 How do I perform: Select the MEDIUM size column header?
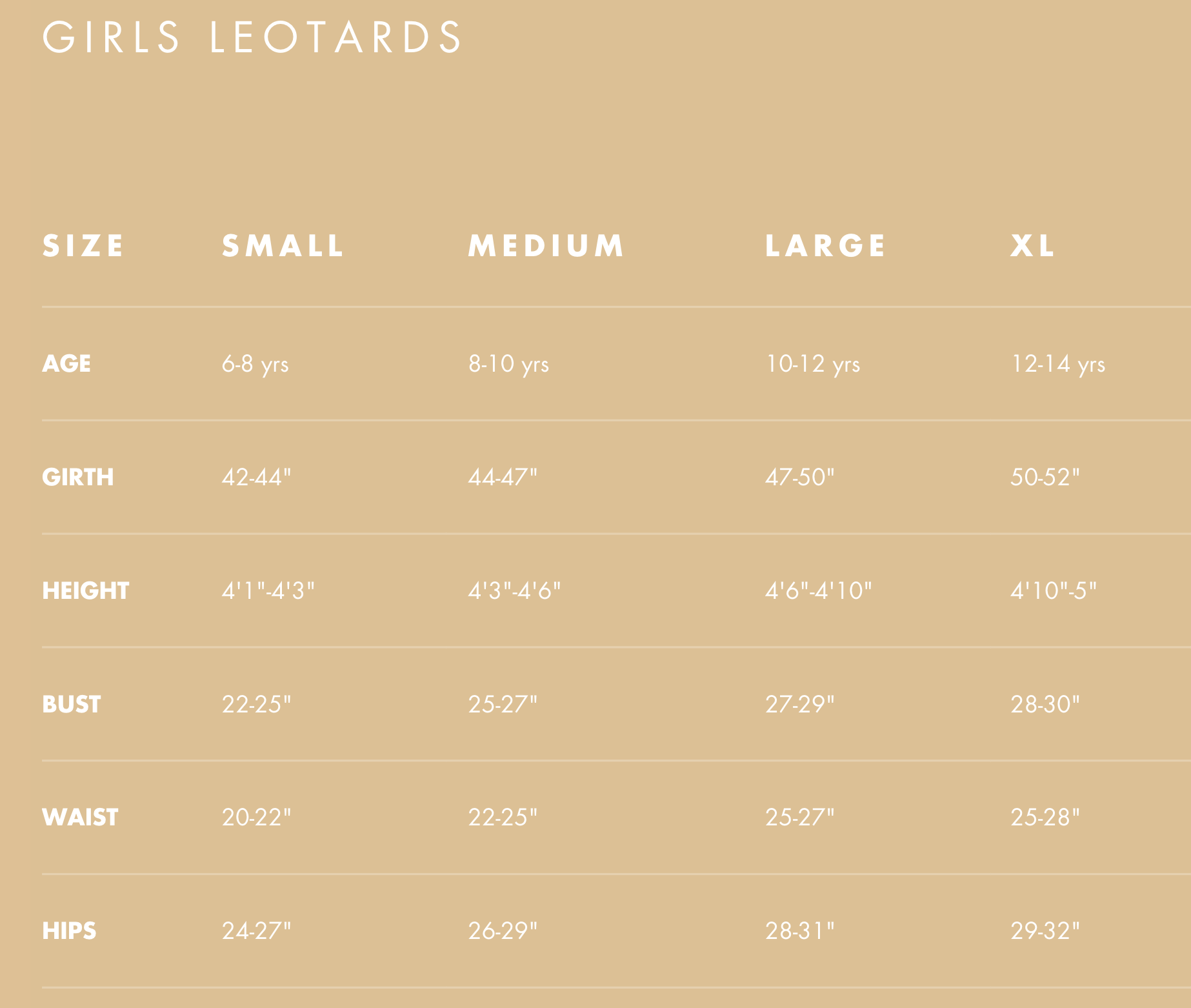[546, 246]
